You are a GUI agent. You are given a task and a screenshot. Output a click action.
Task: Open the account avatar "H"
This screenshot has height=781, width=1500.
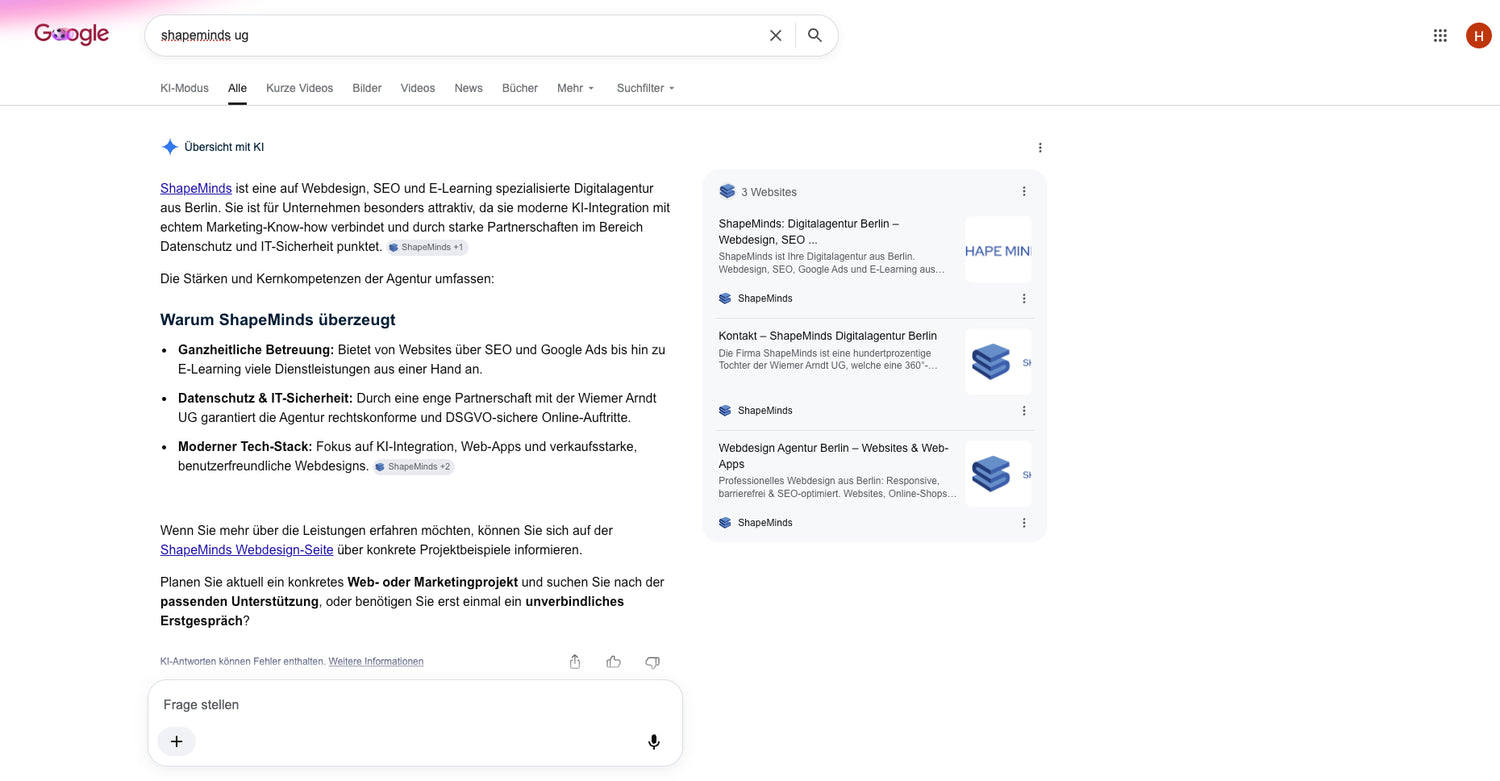click(x=1478, y=35)
